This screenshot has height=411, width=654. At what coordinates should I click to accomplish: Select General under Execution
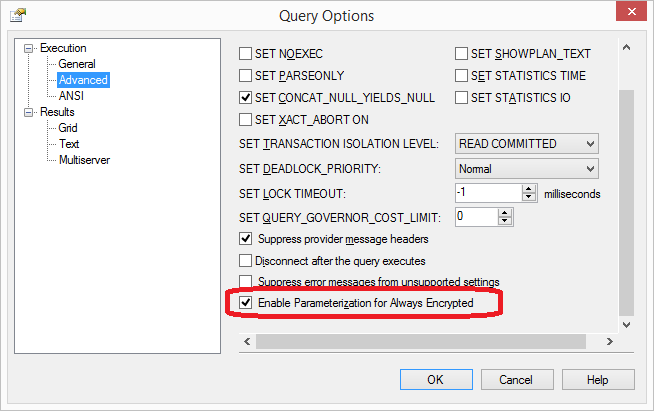pos(77,64)
